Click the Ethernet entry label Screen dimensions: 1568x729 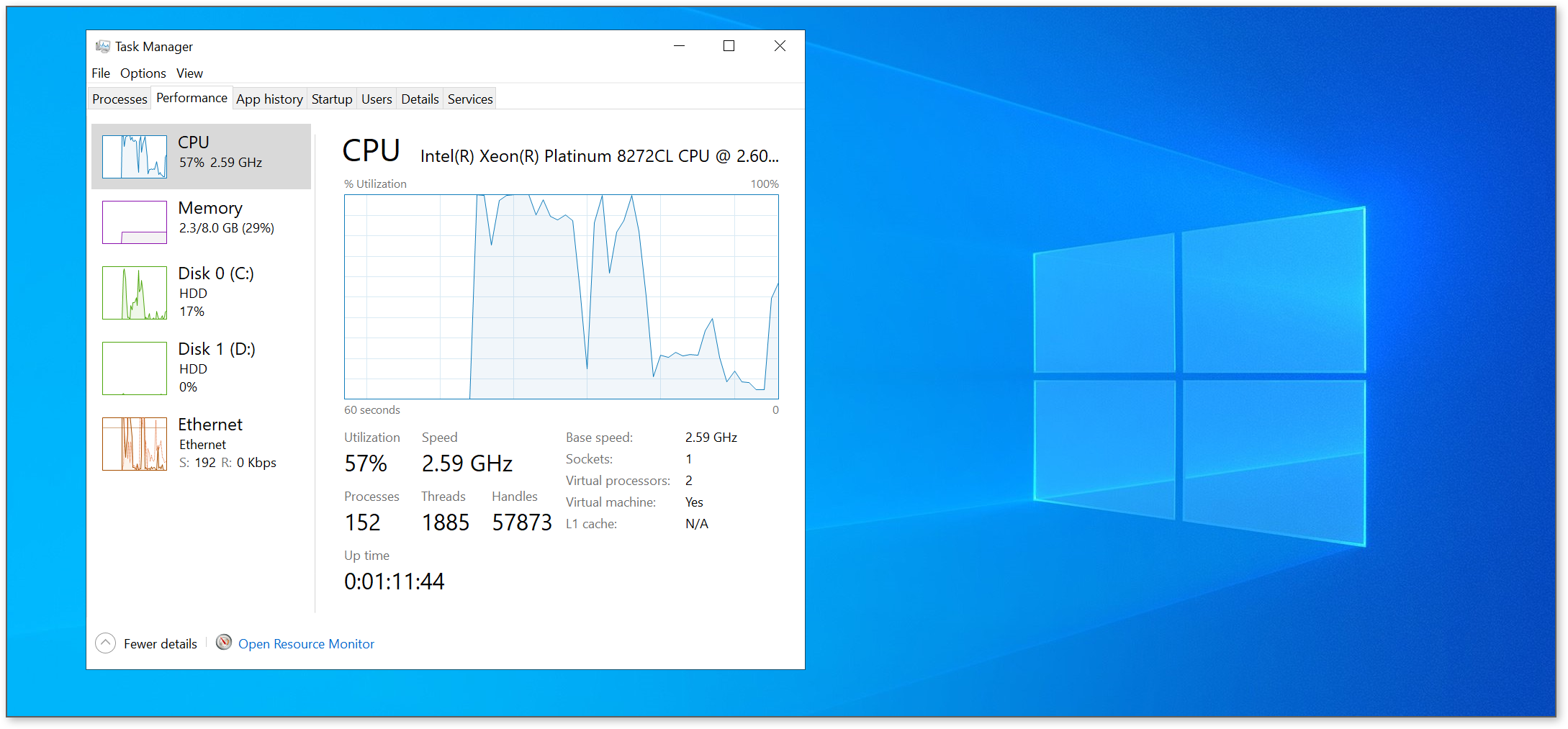coord(210,425)
